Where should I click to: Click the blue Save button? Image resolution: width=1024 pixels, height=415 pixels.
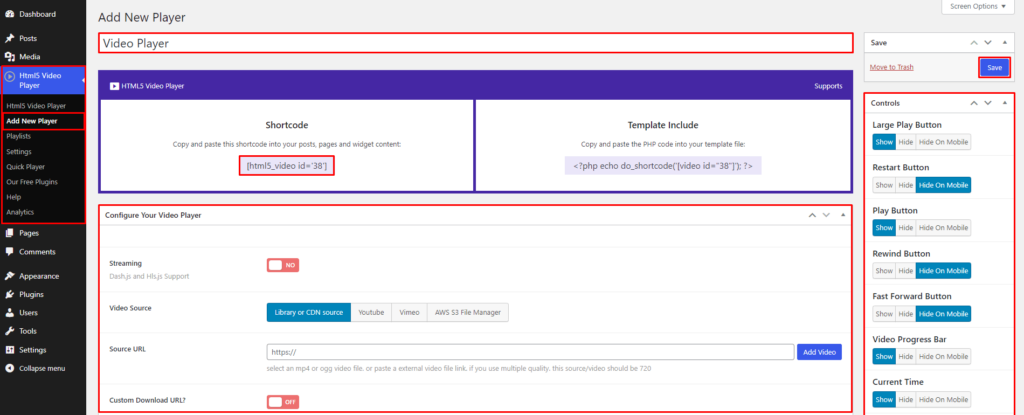pyautogui.click(x=993, y=67)
